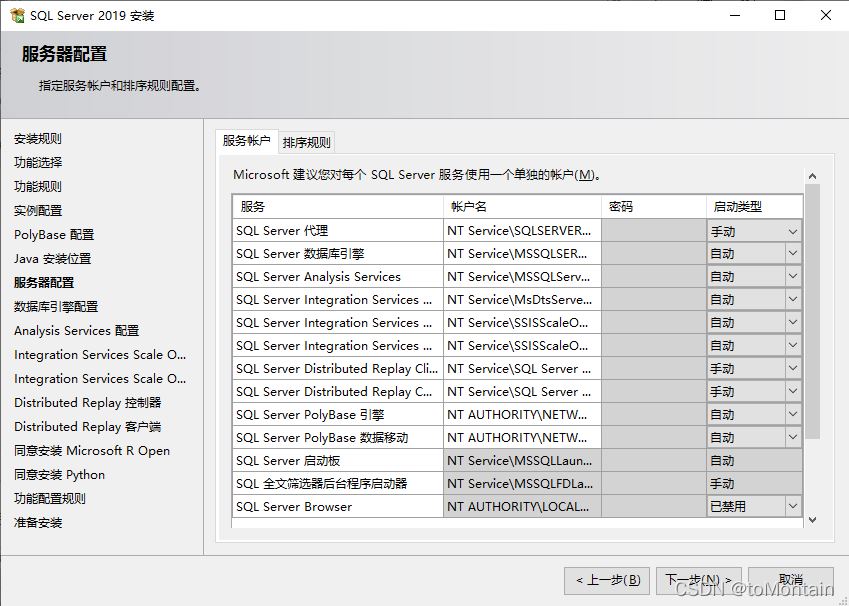Open startup type dropdown for SQL Server 数据库引擎

click(793, 253)
